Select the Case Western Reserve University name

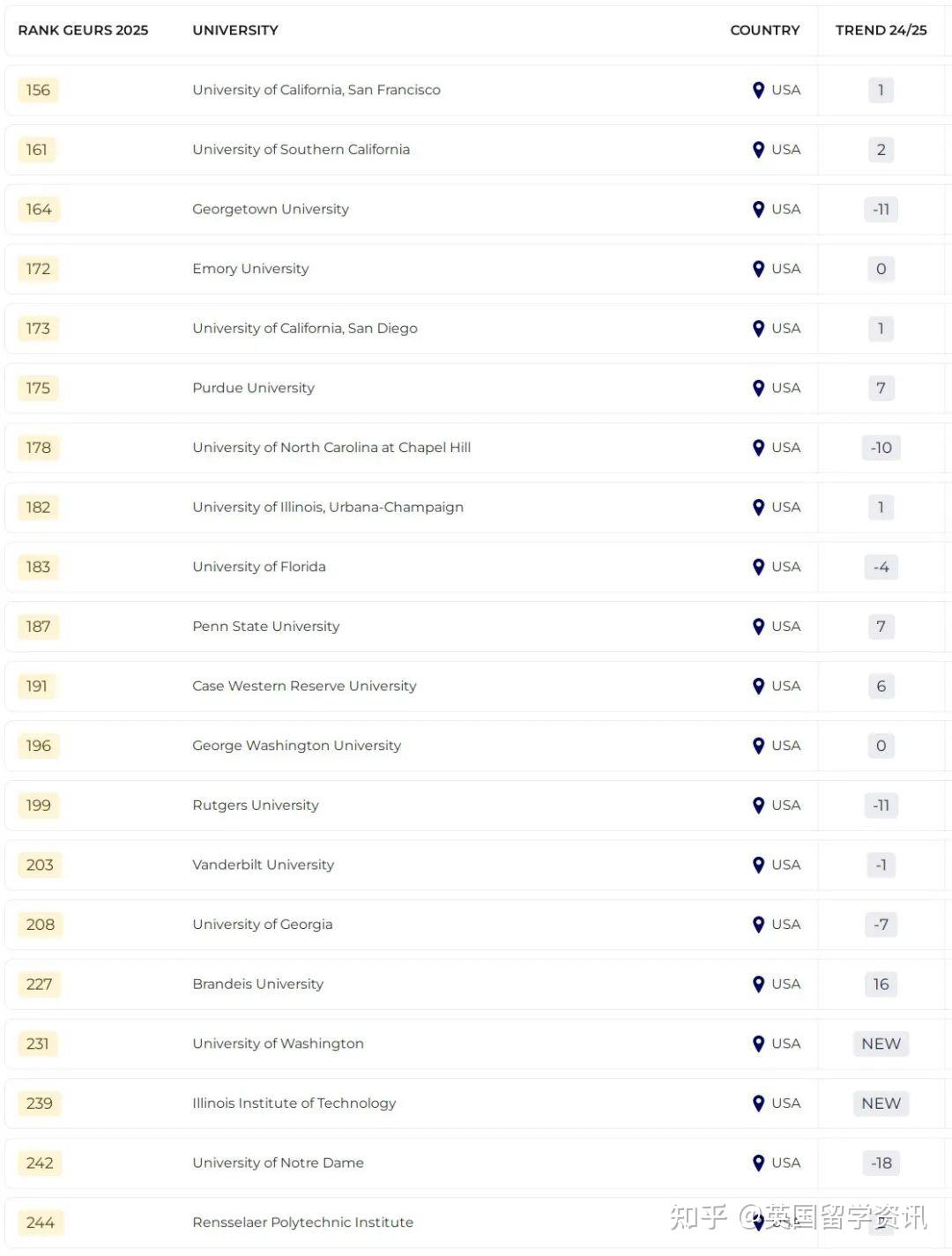tap(304, 686)
